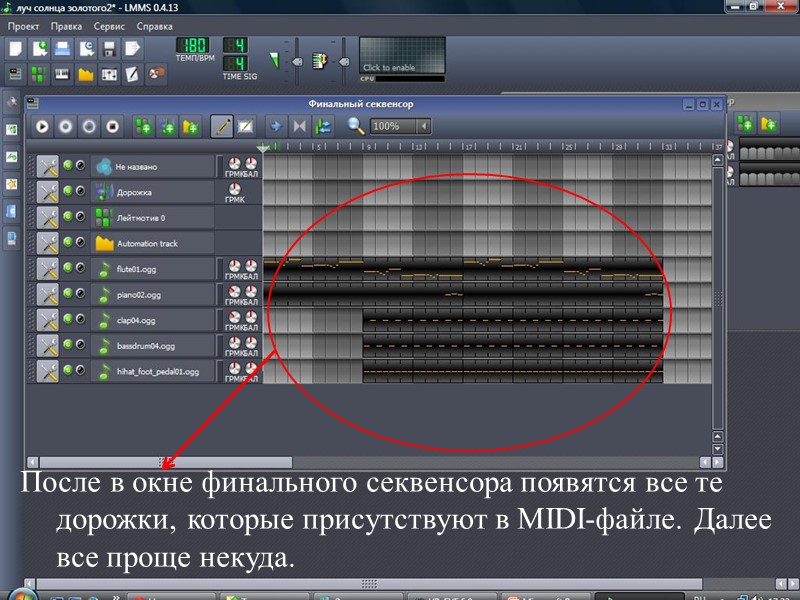
Task: Open the project notes icon
Action: point(130,73)
